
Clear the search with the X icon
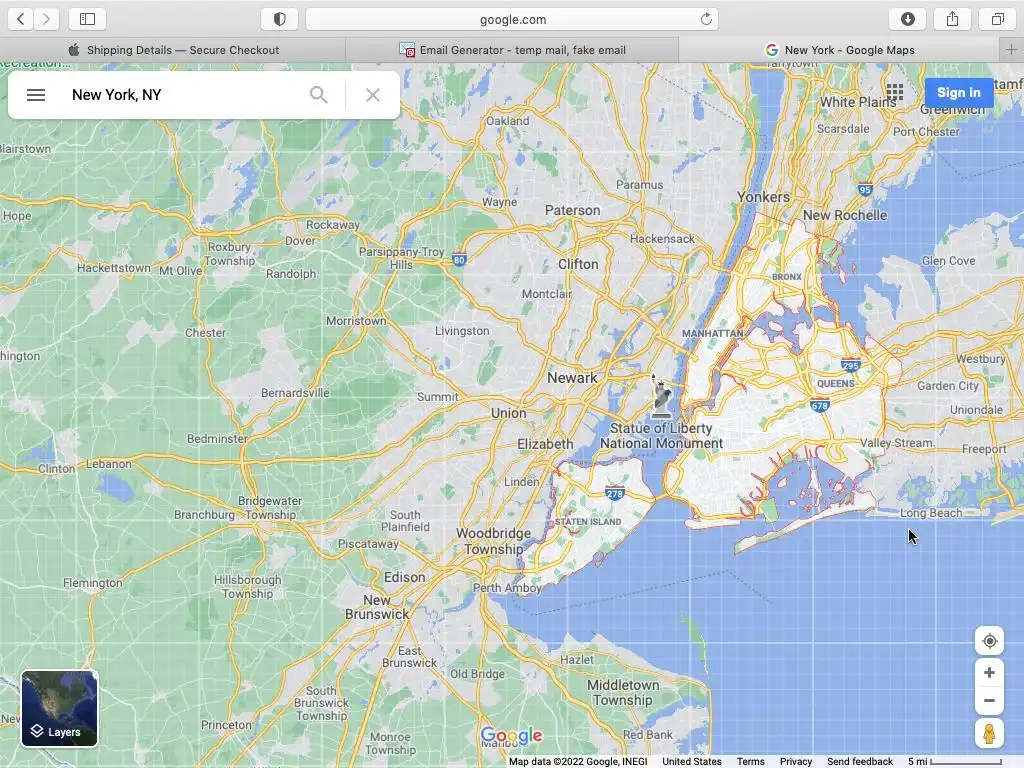373,95
